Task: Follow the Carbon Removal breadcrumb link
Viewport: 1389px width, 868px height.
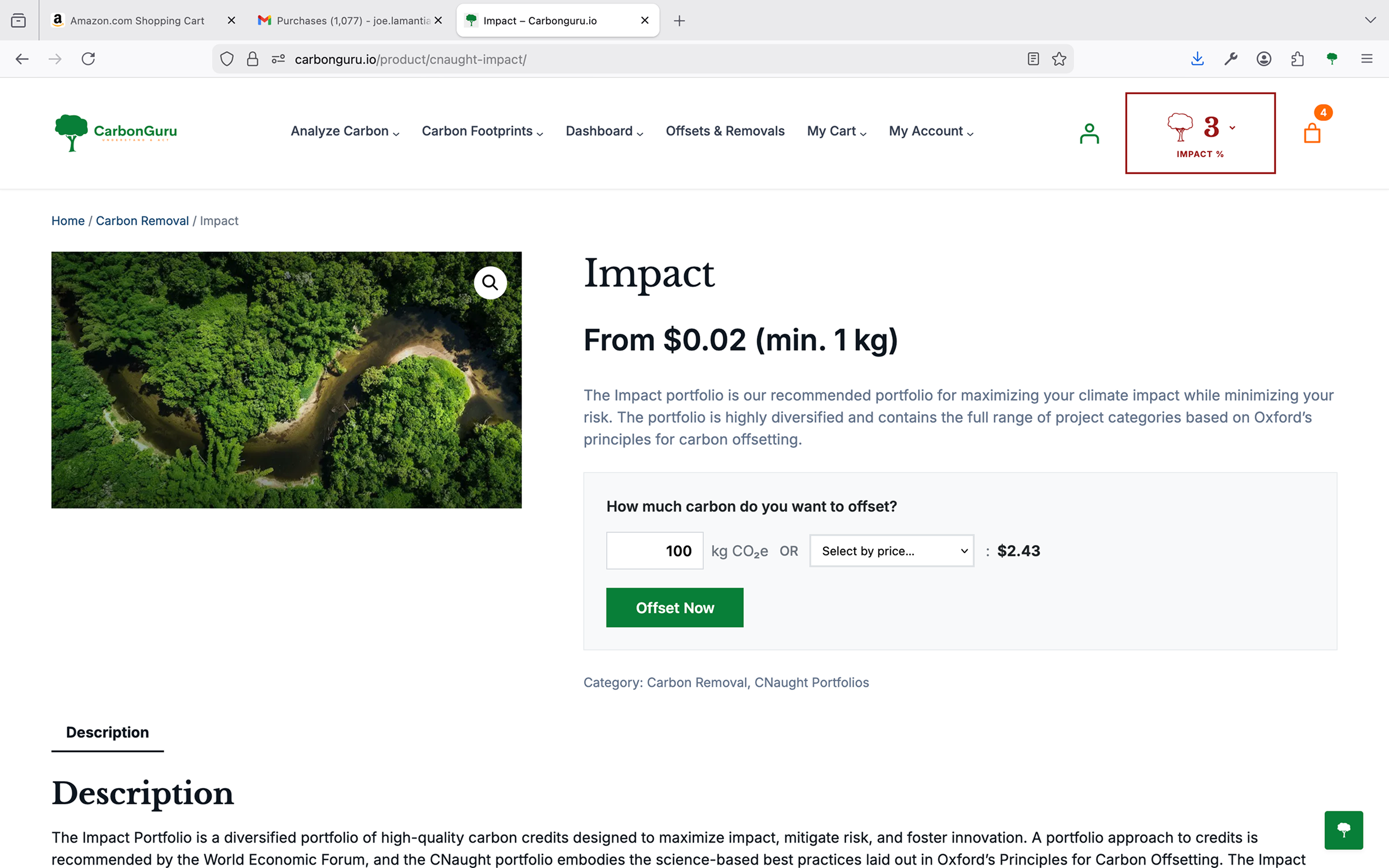Action: tap(142, 220)
